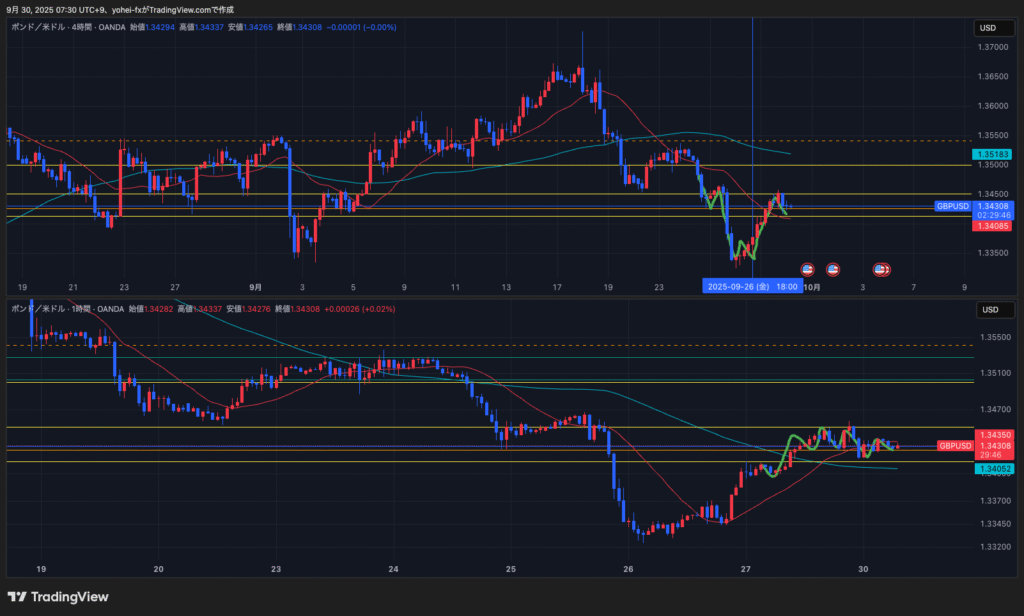This screenshot has height=616, width=1024.
Task: Open the second US flag economic event marker
Action: pyautogui.click(x=832, y=269)
